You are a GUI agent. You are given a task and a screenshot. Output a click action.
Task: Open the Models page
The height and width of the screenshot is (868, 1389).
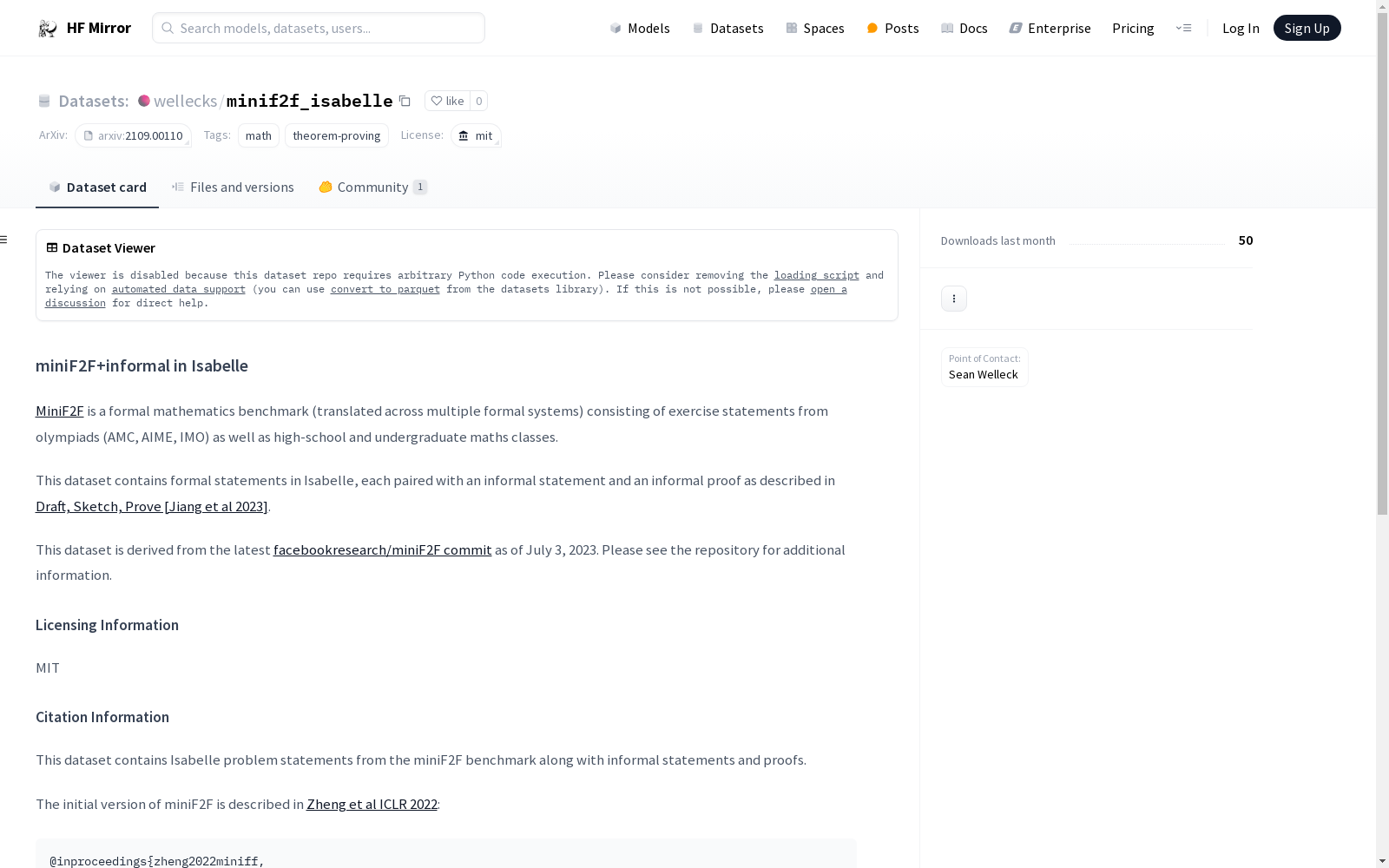coord(640,28)
